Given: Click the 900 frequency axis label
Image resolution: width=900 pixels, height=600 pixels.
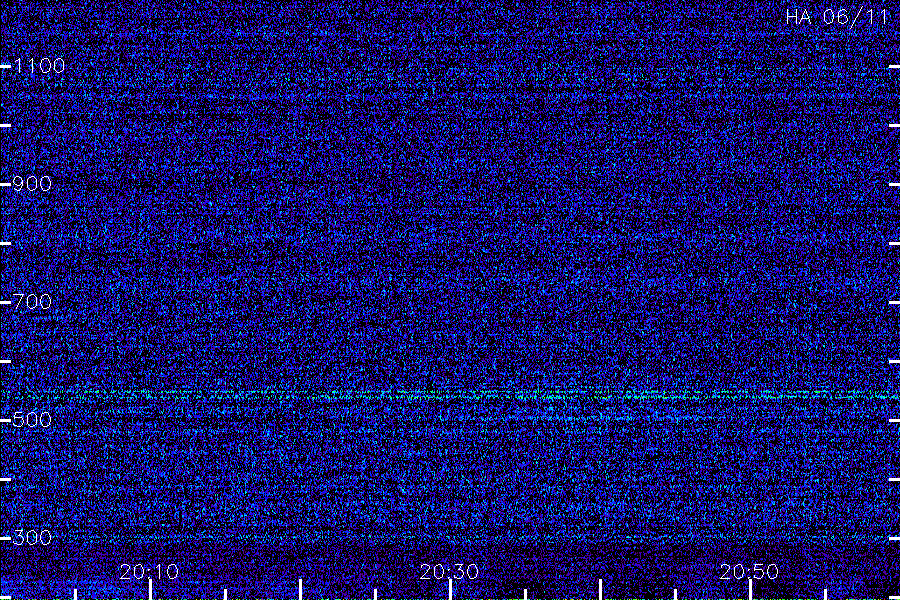Looking at the screenshot, I should pos(32,184).
